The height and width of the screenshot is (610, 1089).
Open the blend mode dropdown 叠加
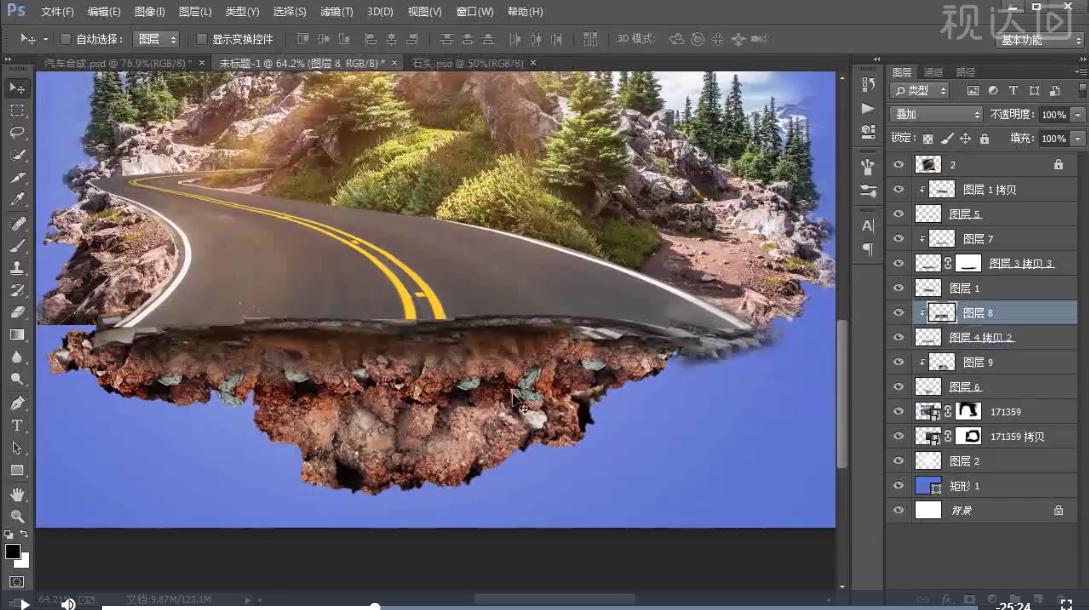(x=935, y=115)
